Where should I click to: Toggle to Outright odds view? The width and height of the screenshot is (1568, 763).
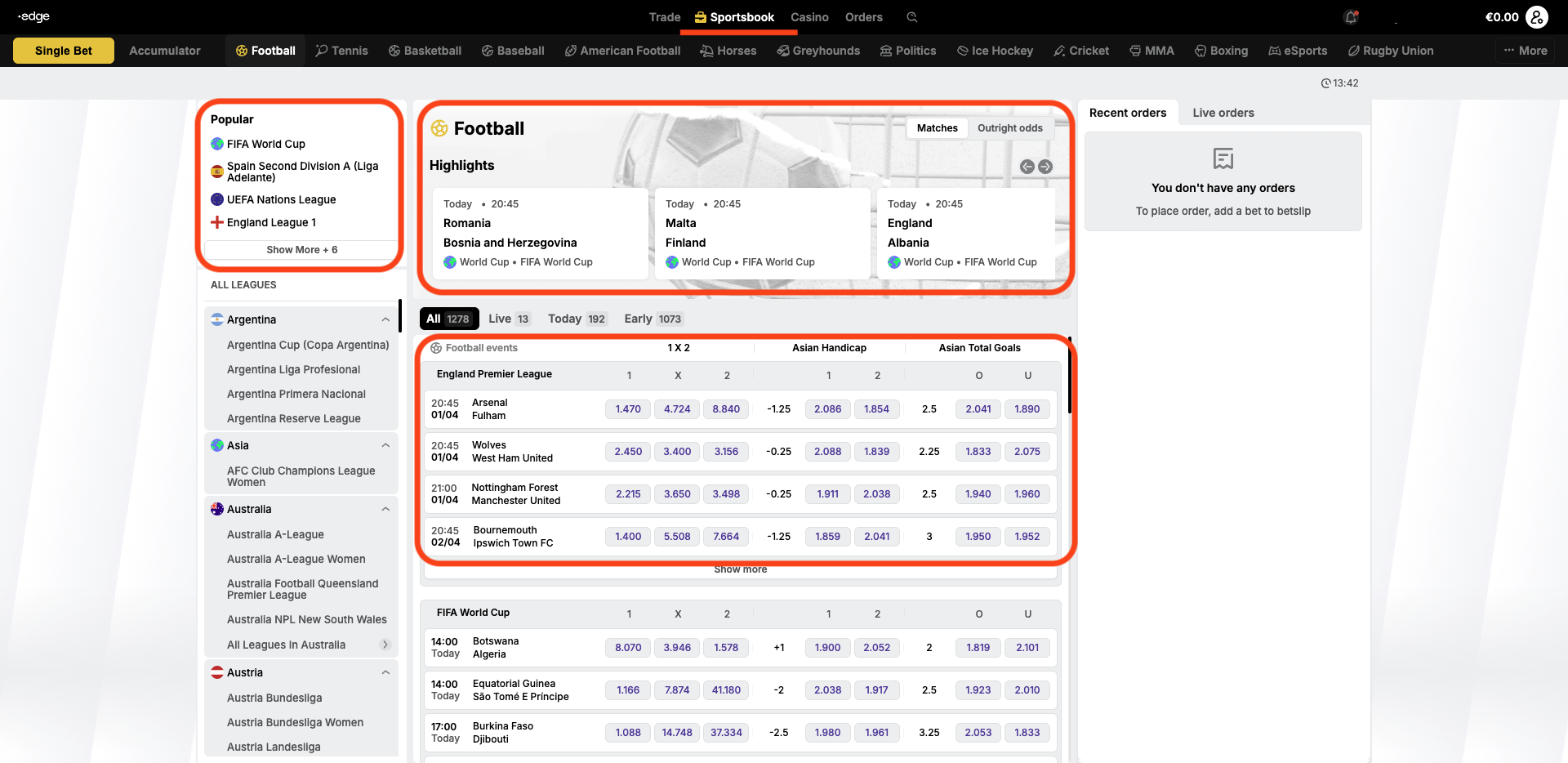[1009, 128]
